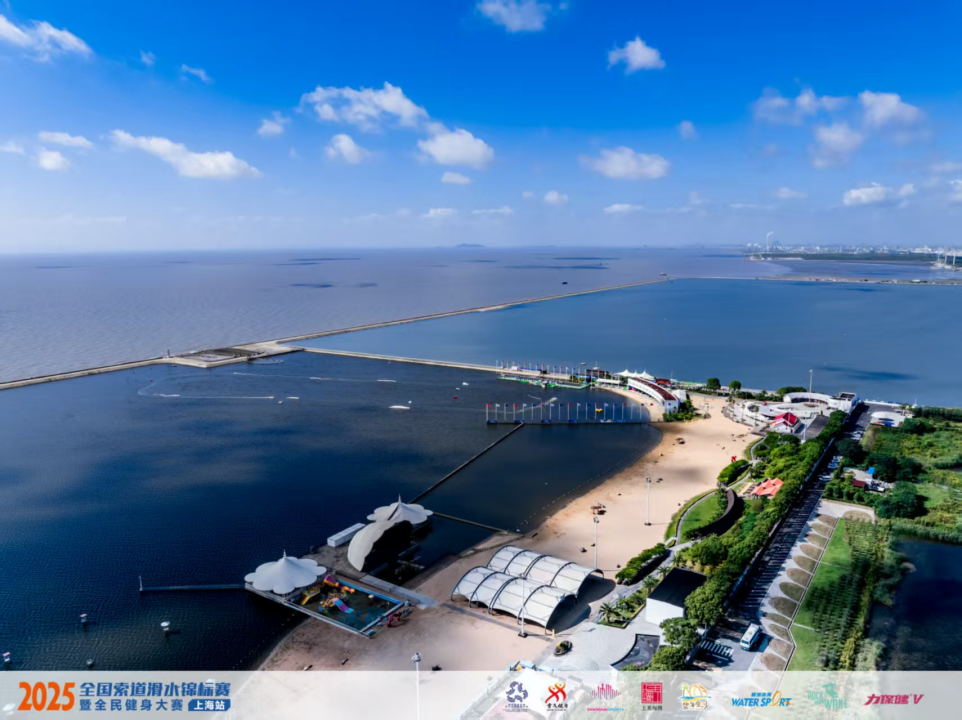The image size is (962, 720).
Task: Click the long breakwater across the sea
Action: 400,323
